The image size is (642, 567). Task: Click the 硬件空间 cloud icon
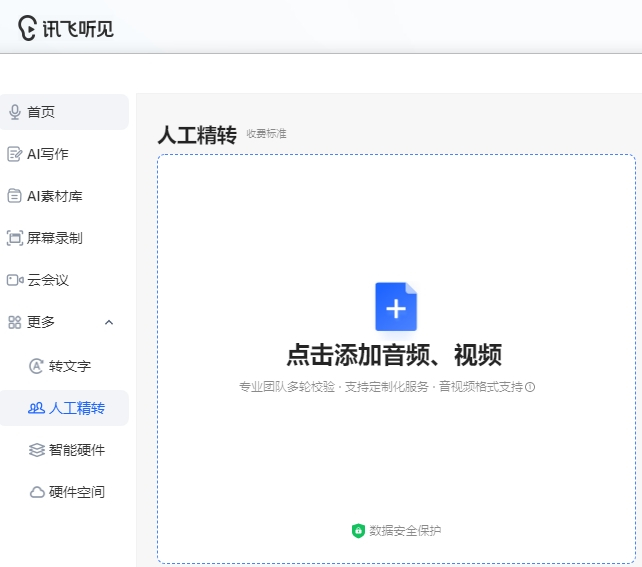[37, 492]
